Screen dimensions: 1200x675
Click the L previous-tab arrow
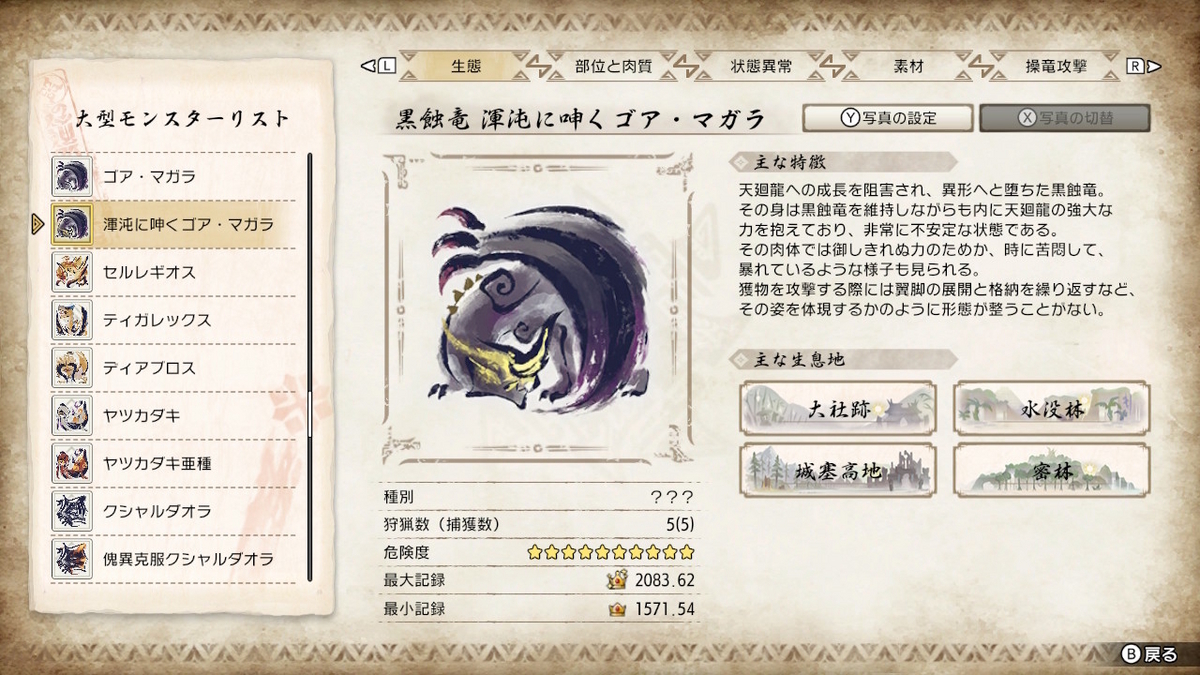[x=380, y=67]
